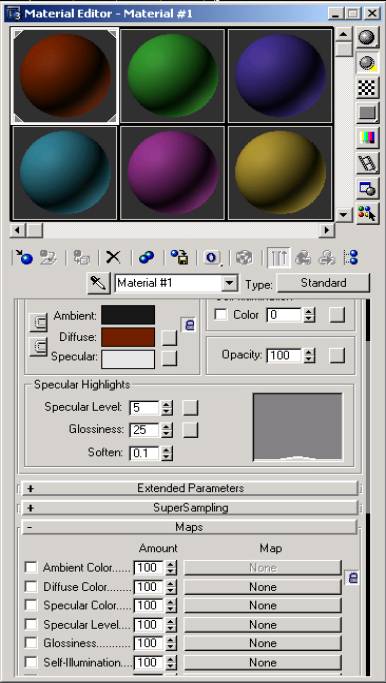Expand the Extended Parameters rollout
Screen dimensions: 386x683
tap(190, 488)
